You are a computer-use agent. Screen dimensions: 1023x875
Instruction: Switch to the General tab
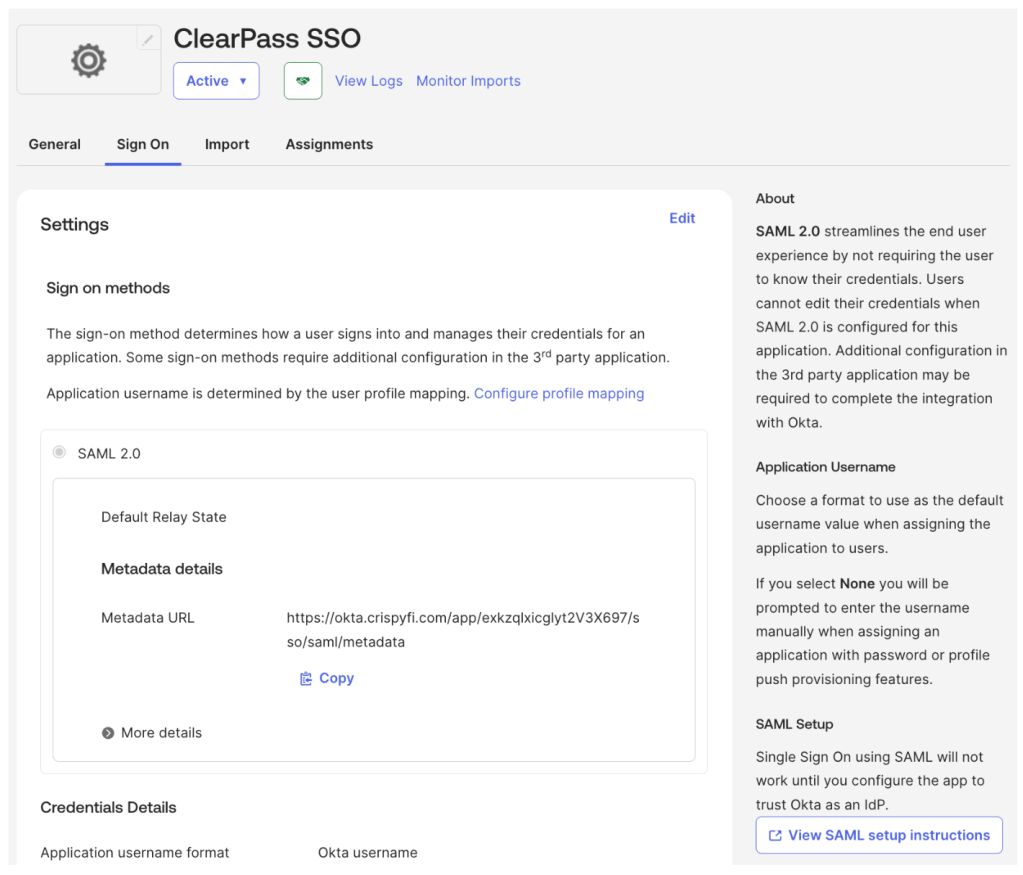[55, 144]
